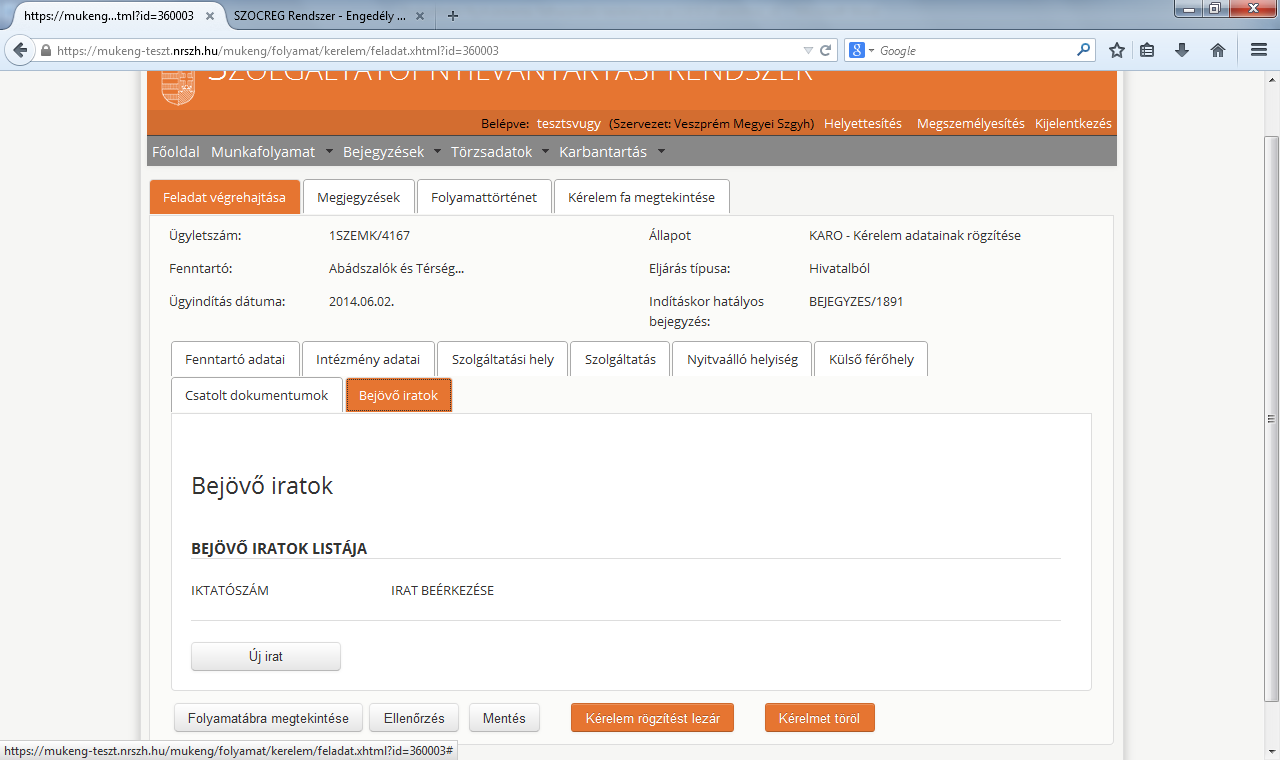1280x760 pixels.
Task: Go back with browser back arrow
Action: pyautogui.click(x=19, y=50)
